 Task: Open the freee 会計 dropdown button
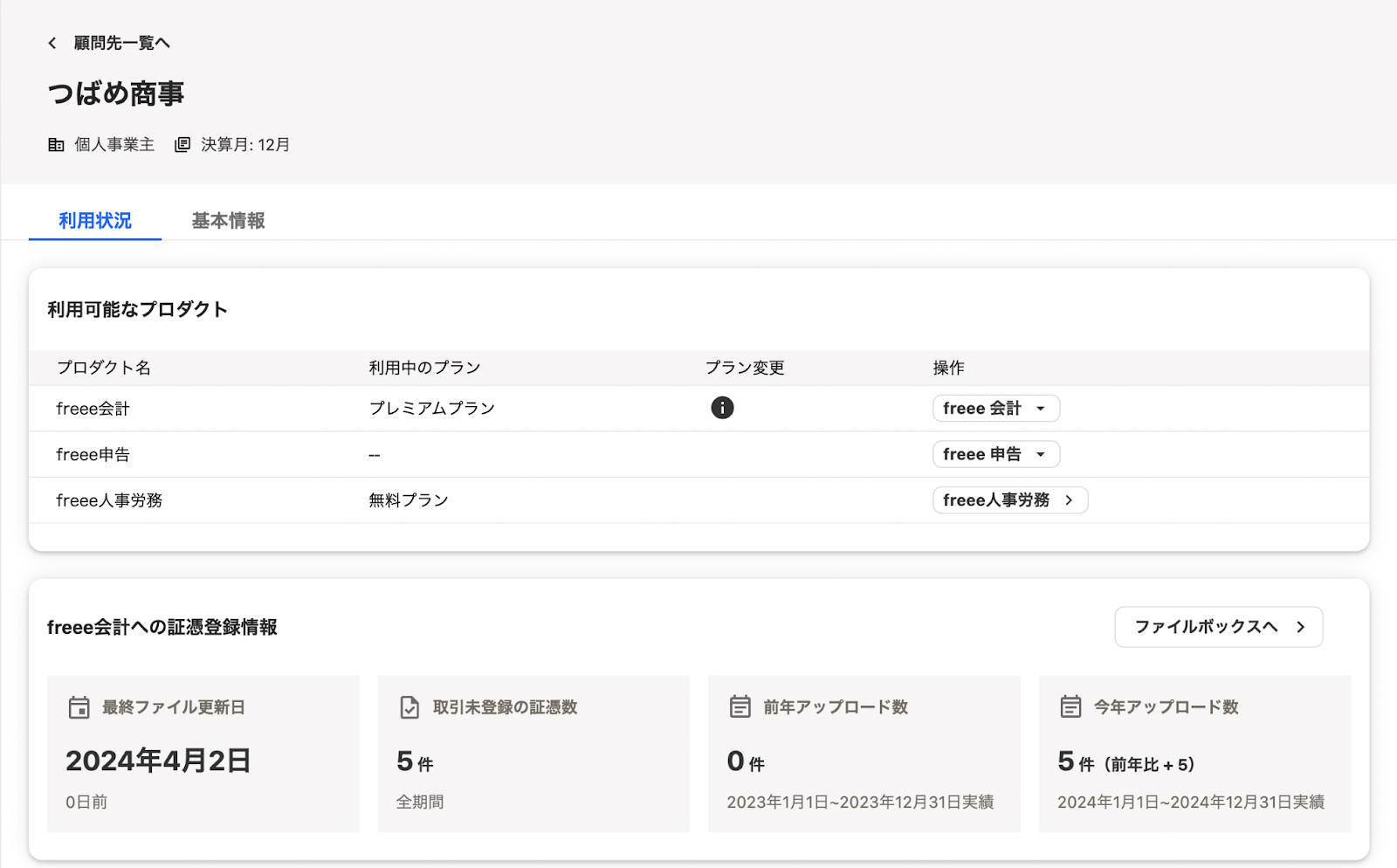(x=996, y=409)
